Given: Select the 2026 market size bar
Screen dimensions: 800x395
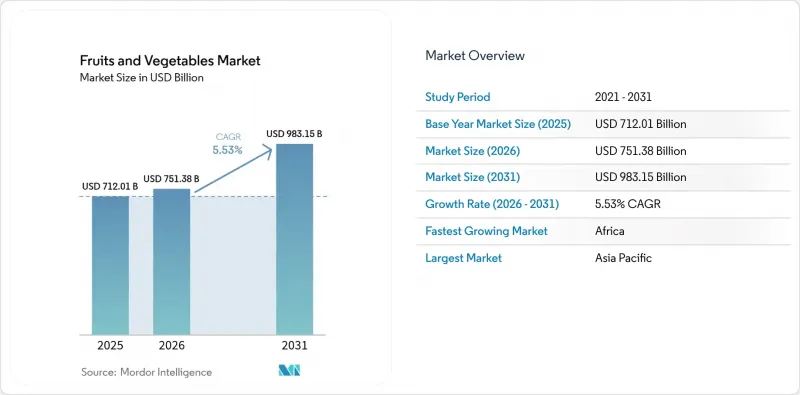Looking at the screenshot, I should coord(171,262).
